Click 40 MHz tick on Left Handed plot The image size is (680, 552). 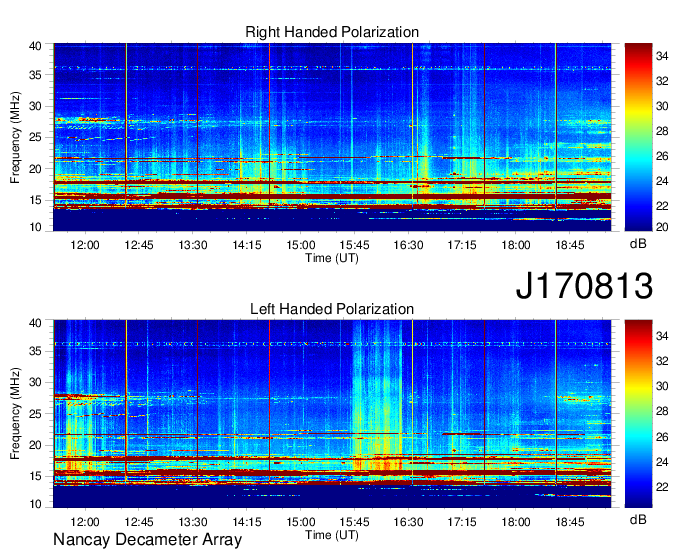pyautogui.click(x=35, y=323)
